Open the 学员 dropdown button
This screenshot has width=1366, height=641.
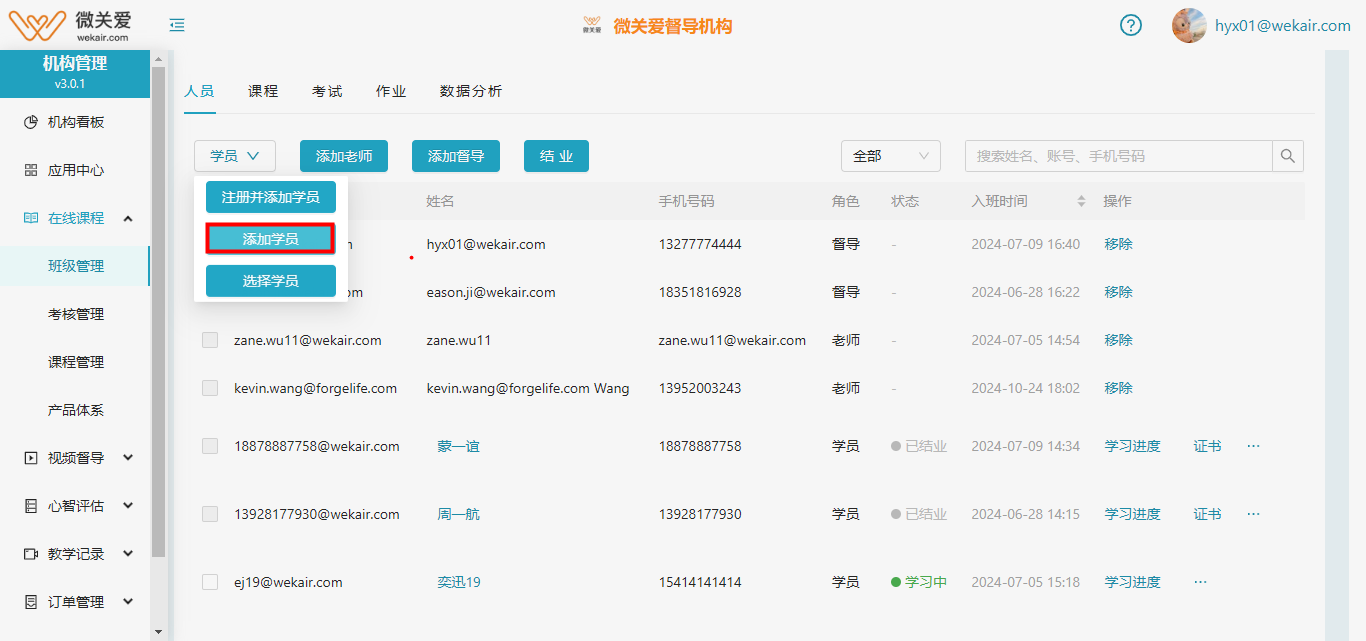(x=235, y=156)
